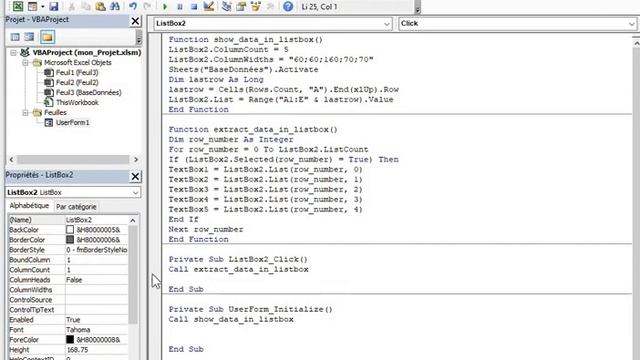This screenshot has width=640, height=360.
Task: Select Feuil3 (BaseDonnées) in project tree
Action: click(x=89, y=93)
